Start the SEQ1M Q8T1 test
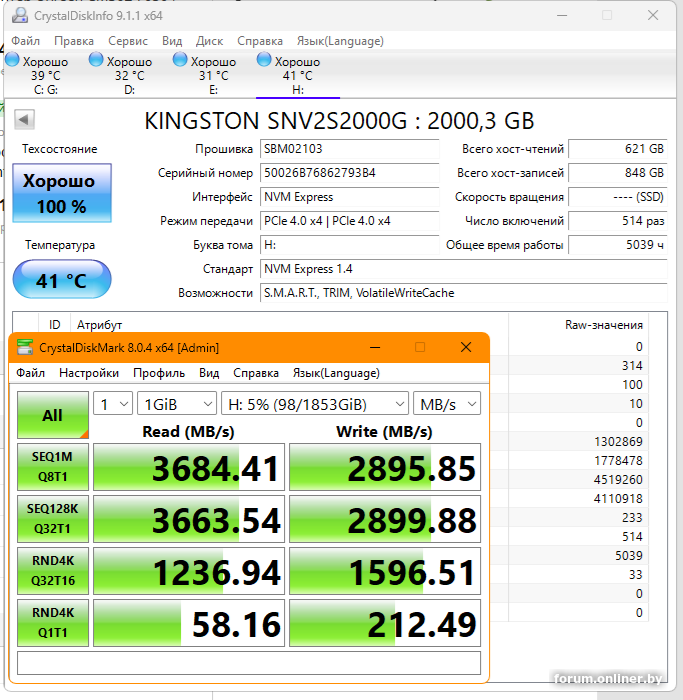This screenshot has height=700, width=683. click(52, 467)
